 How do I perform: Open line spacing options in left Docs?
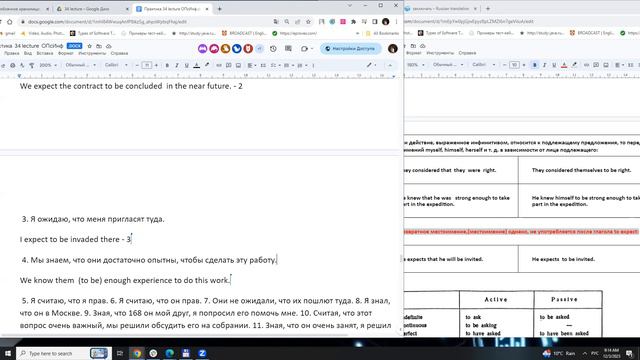coord(263,65)
